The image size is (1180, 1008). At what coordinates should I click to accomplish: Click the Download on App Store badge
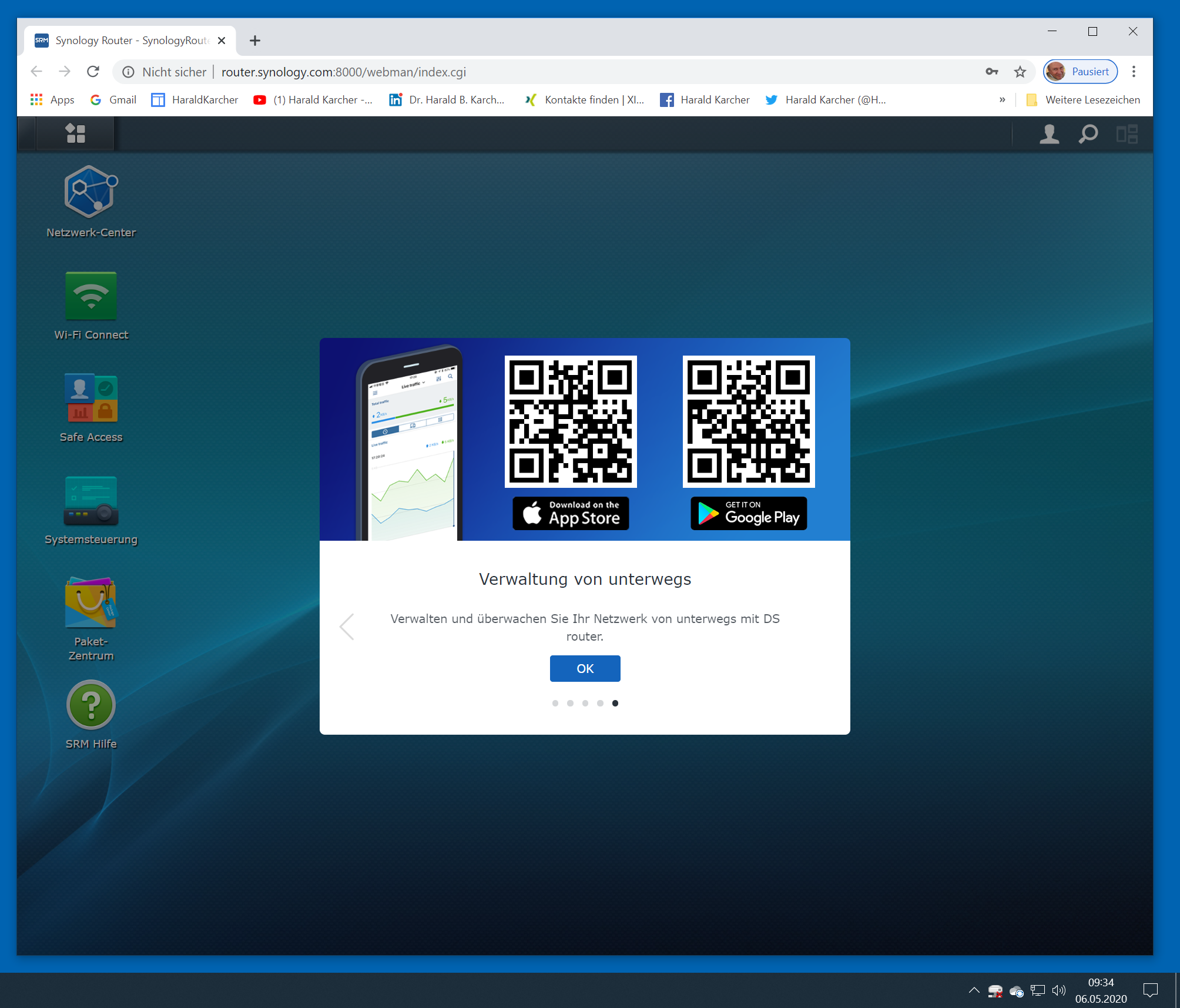click(x=571, y=513)
